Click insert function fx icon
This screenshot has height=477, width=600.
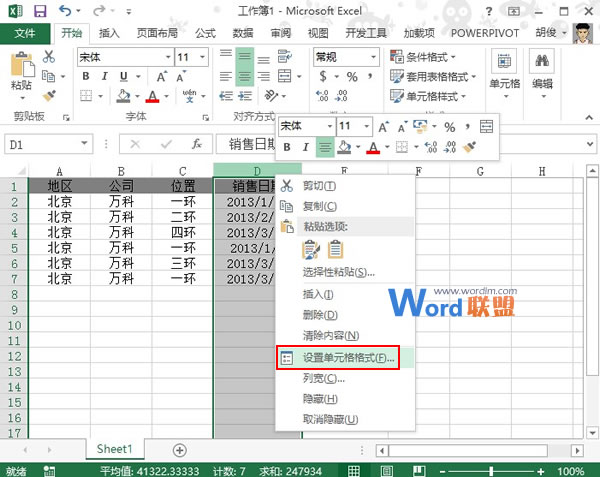click(x=197, y=144)
